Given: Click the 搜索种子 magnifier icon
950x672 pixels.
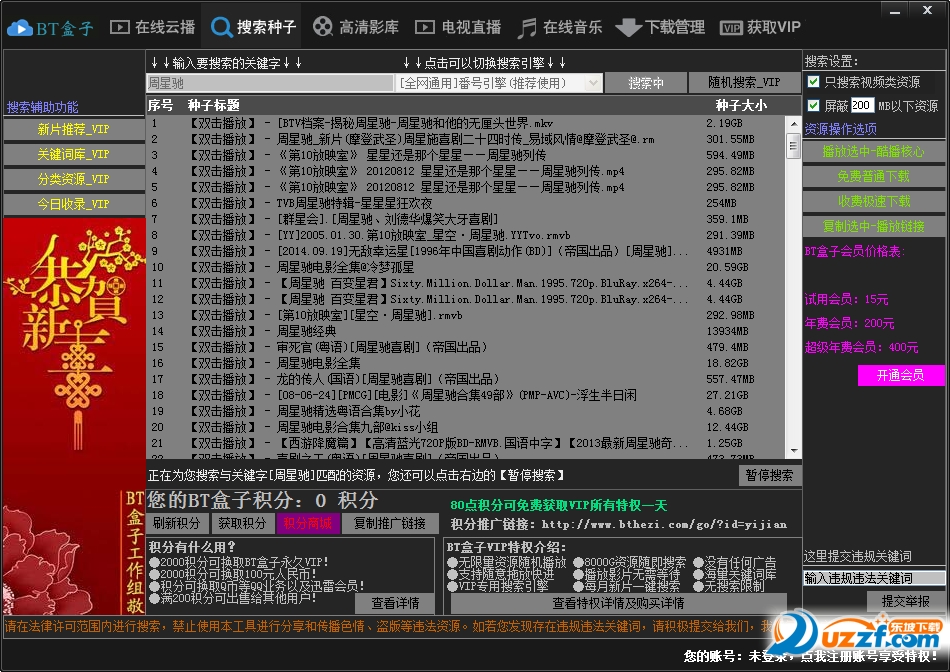Looking at the screenshot, I should pos(221,27).
